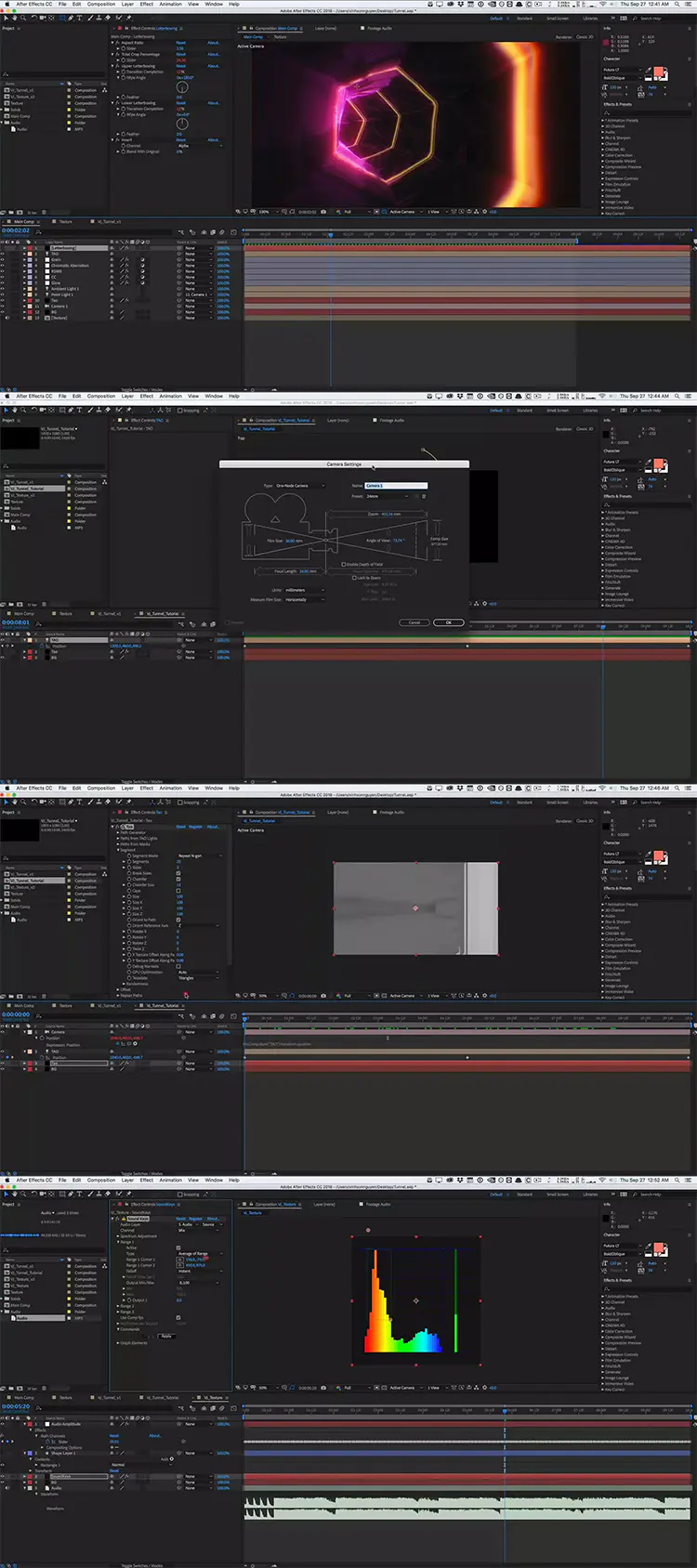
Task: Toggle the Use Comp fps checkbox
Action: pyautogui.click(x=178, y=1317)
